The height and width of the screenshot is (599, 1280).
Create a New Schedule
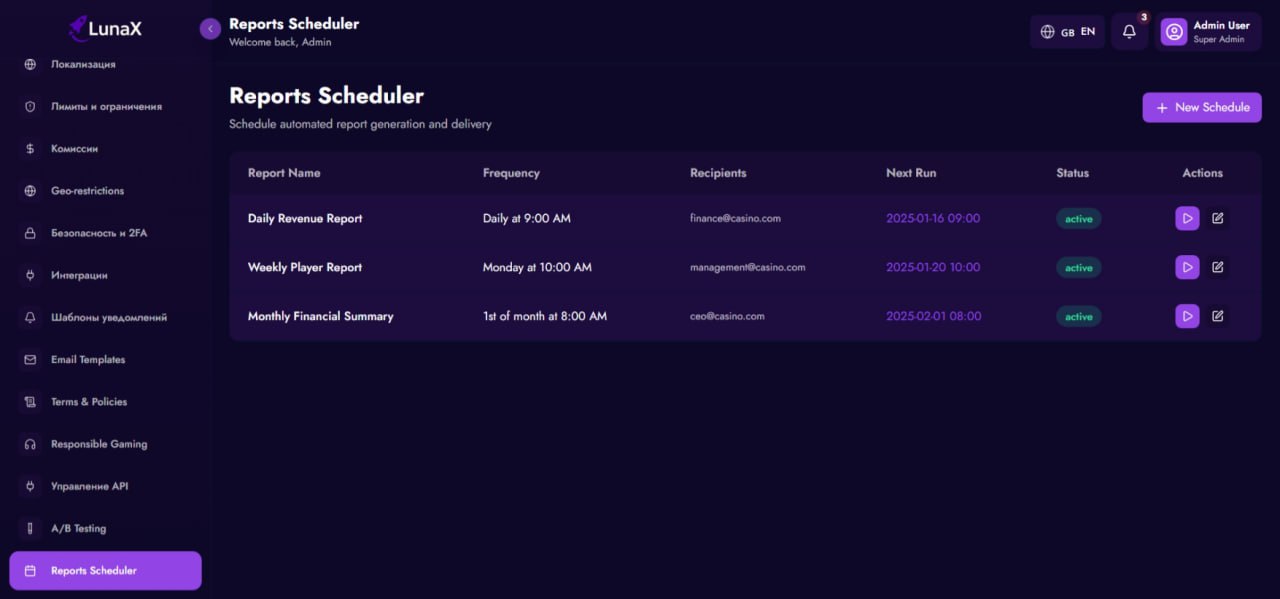click(x=1202, y=107)
